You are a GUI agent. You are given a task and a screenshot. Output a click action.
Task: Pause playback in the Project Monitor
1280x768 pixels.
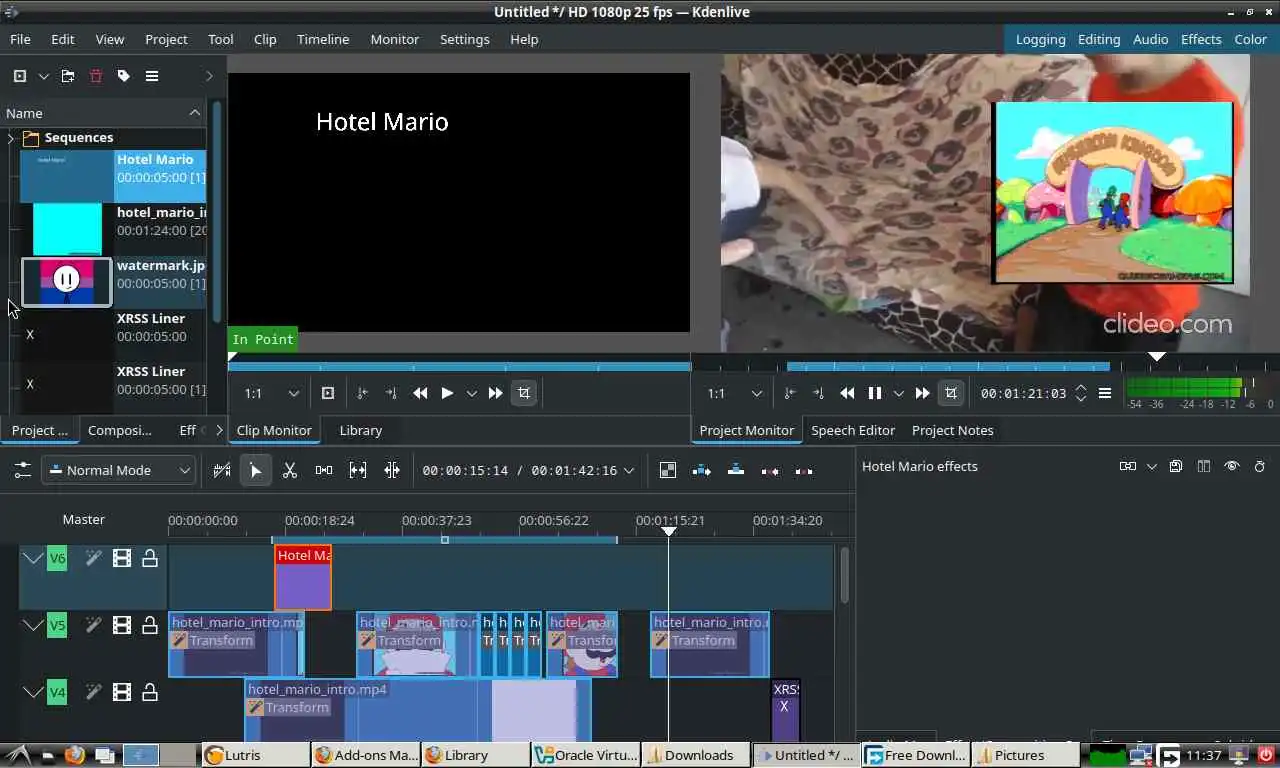tap(875, 393)
